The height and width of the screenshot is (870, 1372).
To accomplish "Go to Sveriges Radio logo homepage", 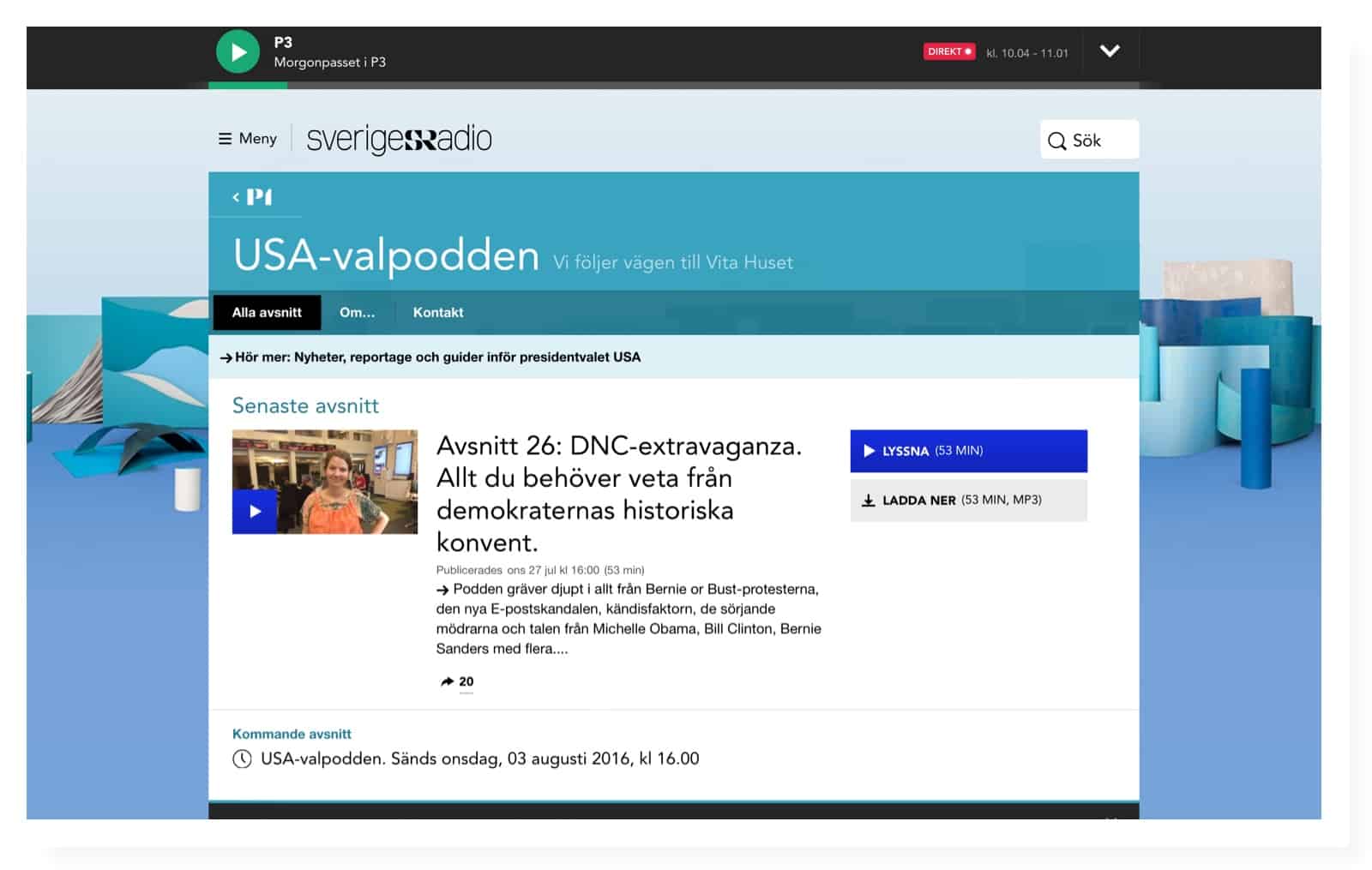I will pos(399,139).
